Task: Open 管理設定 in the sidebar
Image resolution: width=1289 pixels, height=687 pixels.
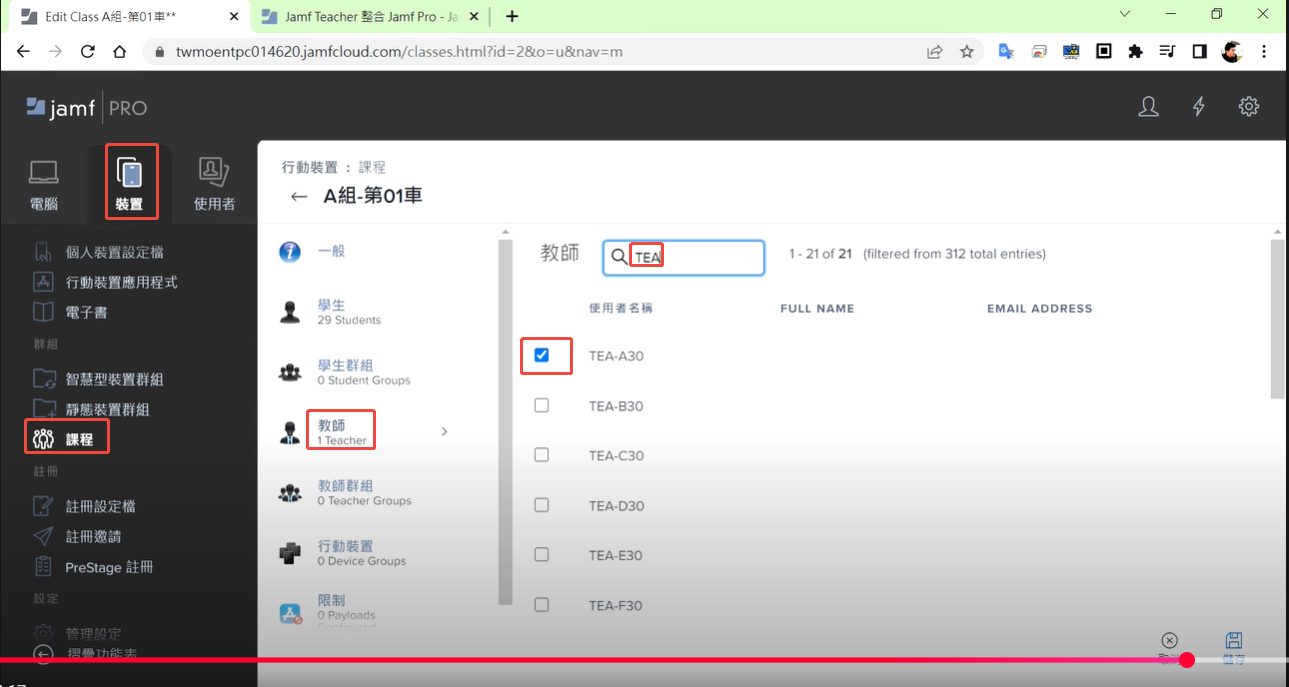Action: tap(93, 633)
